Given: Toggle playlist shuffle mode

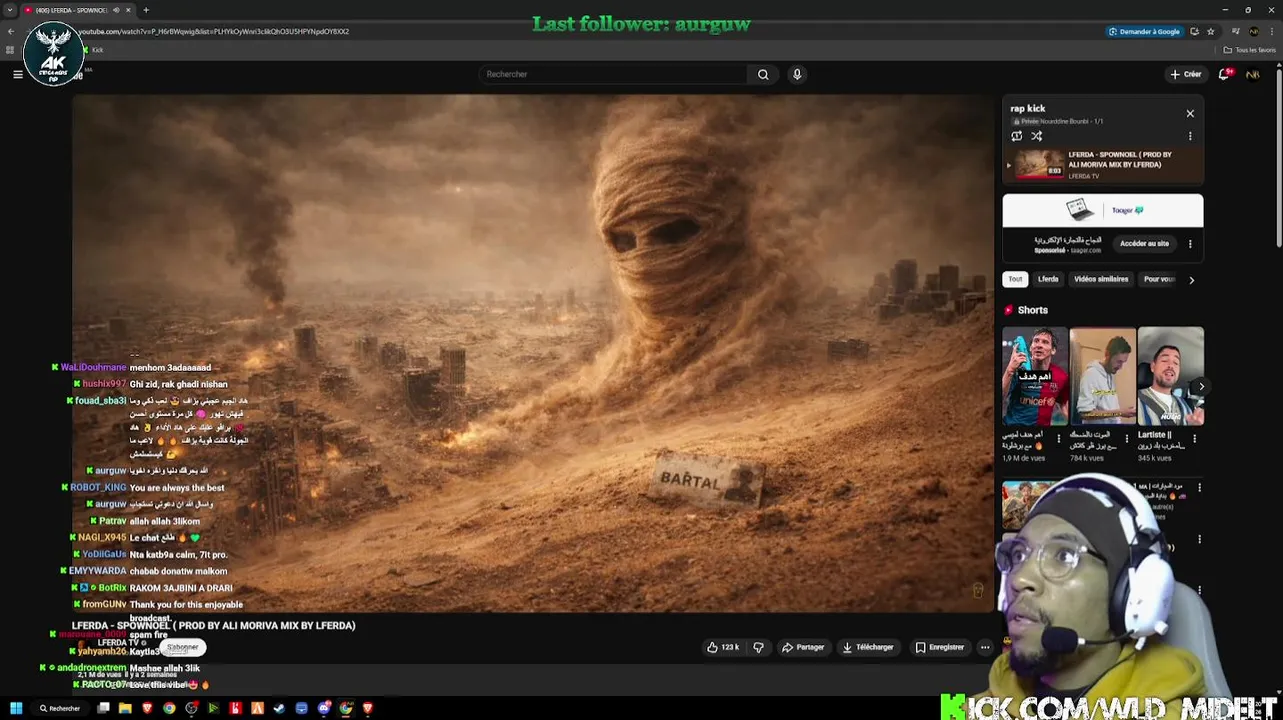Looking at the screenshot, I should tap(1037, 136).
